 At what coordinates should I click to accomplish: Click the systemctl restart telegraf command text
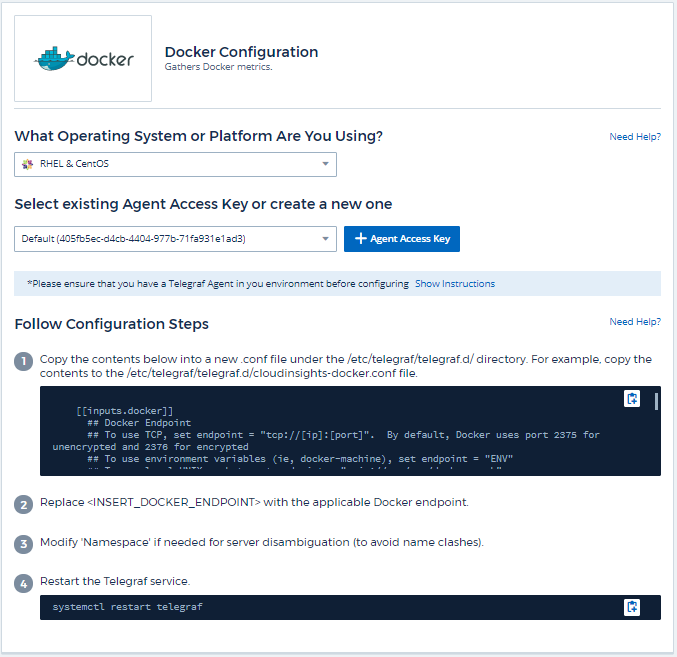(127, 607)
